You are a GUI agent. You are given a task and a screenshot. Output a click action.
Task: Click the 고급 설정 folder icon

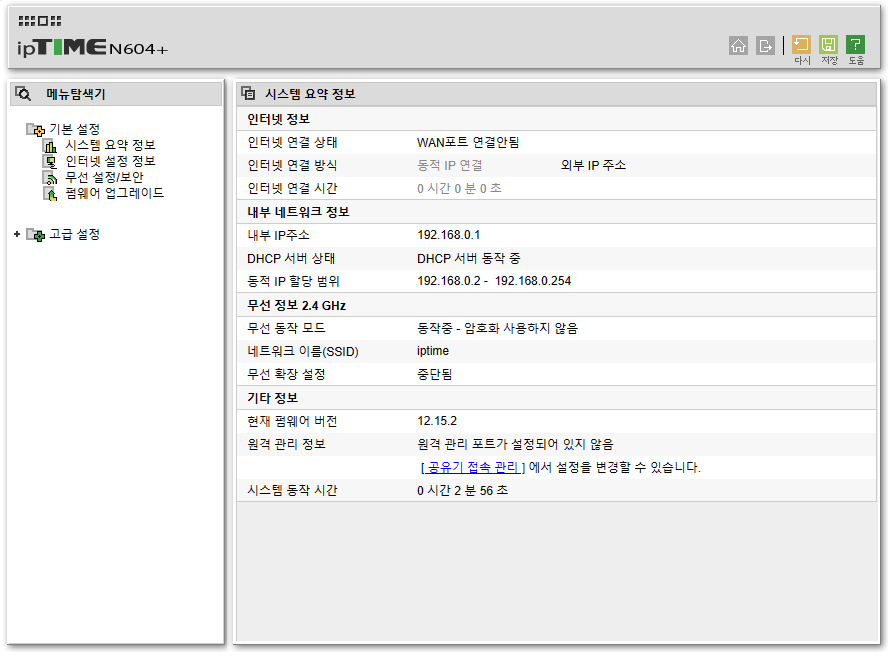[x=35, y=234]
